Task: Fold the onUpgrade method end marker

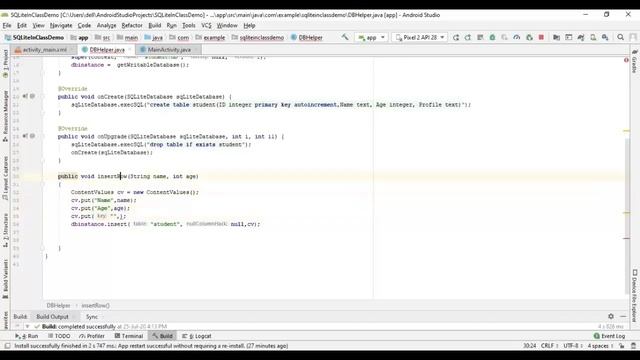Action: pos(42,160)
